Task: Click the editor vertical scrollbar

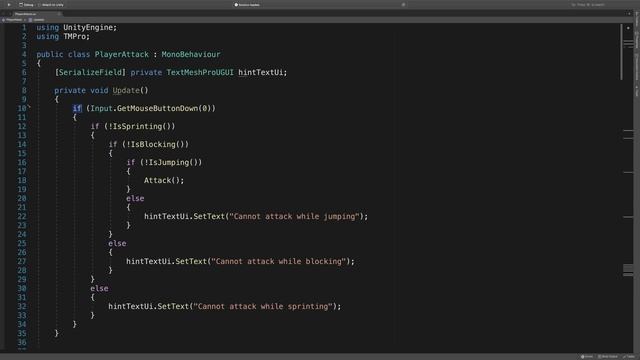Action: (622, 52)
